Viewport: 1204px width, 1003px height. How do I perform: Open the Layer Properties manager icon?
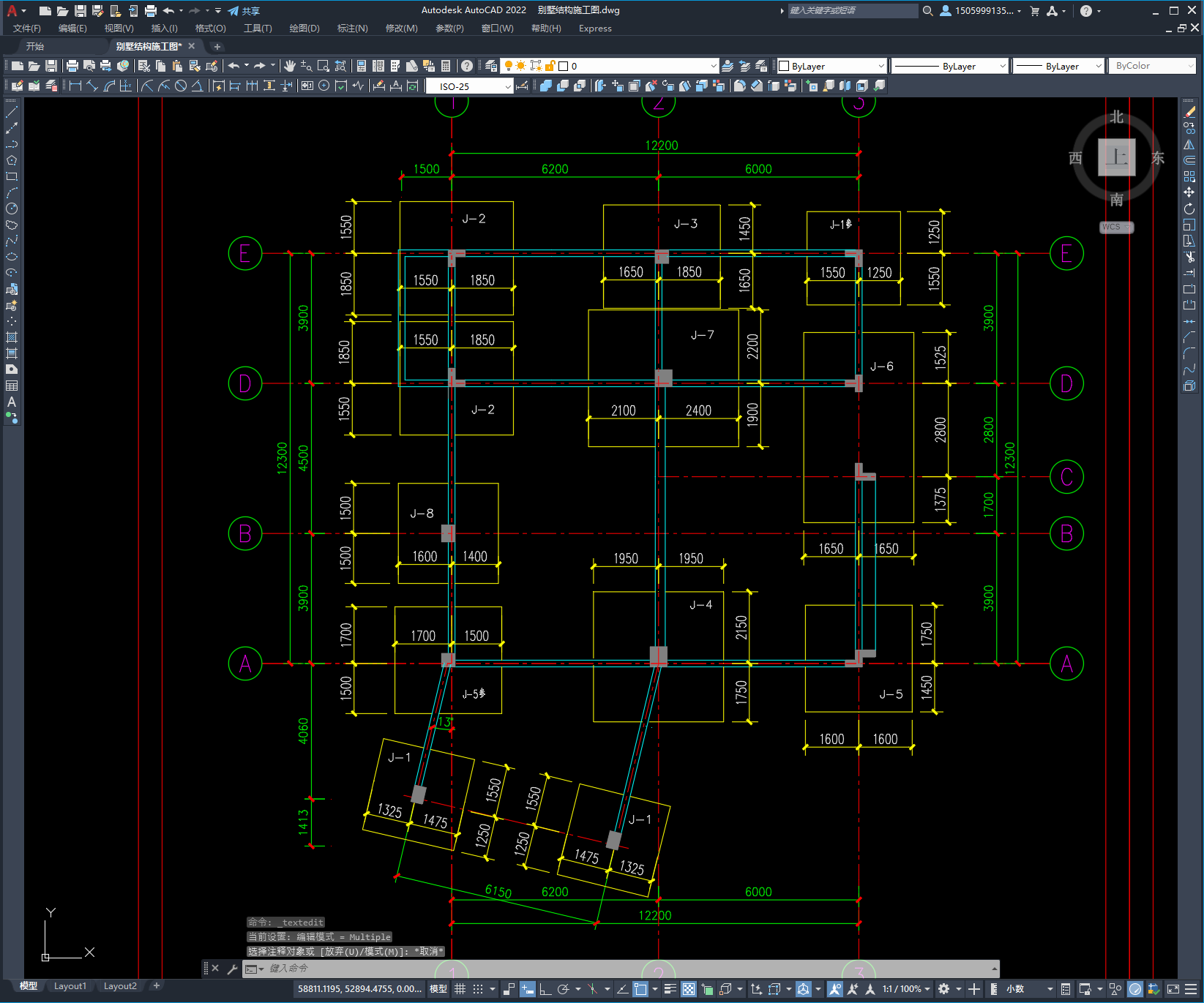pyautogui.click(x=491, y=66)
